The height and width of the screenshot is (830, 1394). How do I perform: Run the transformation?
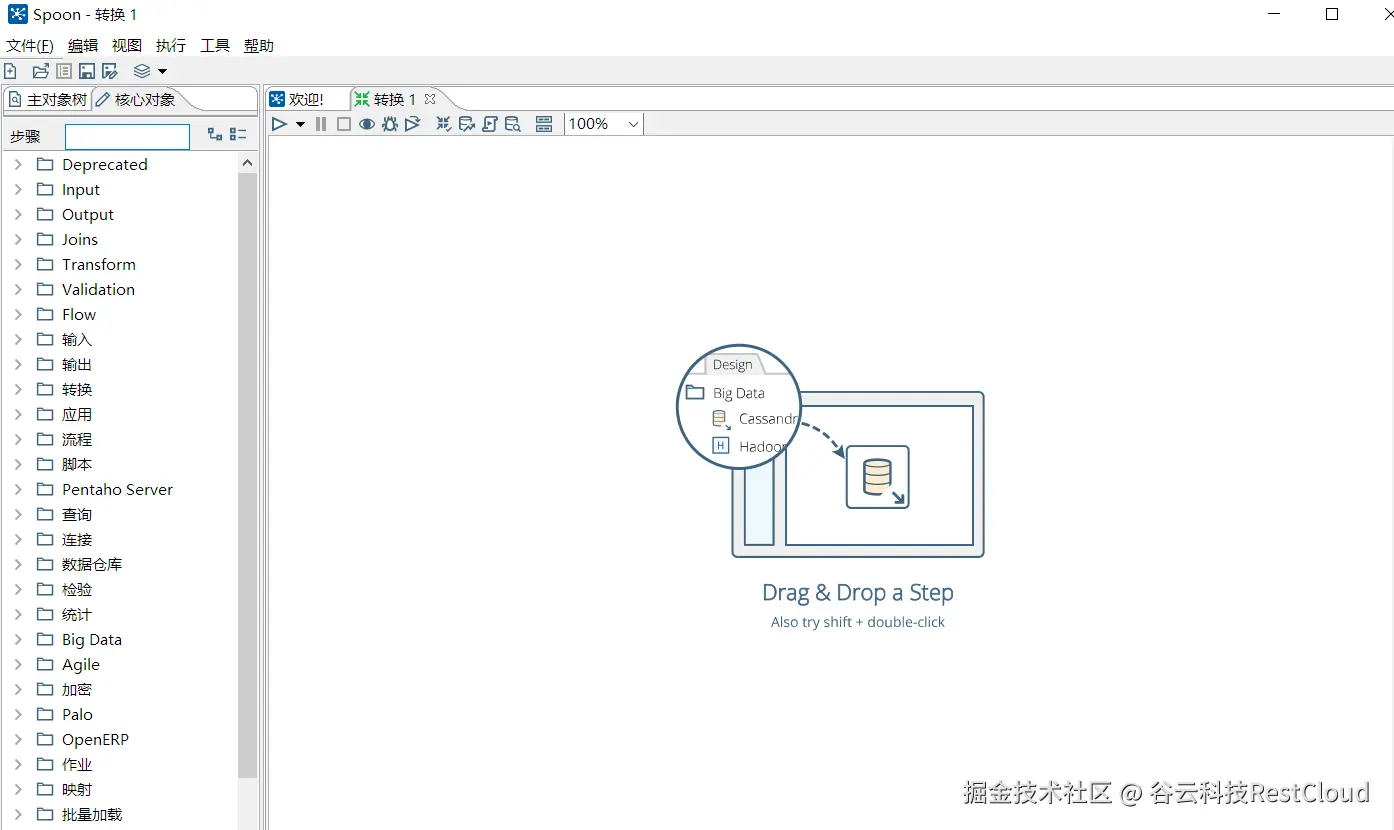pyautogui.click(x=280, y=124)
